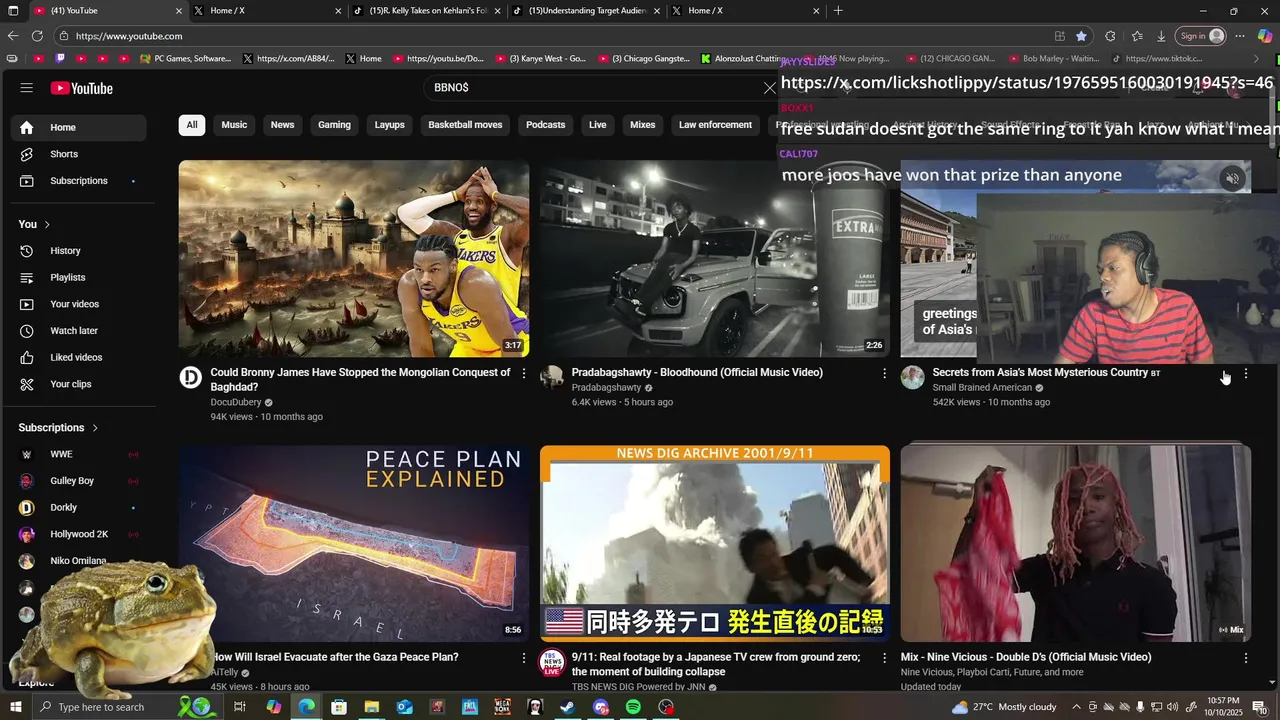Screen dimensions: 1280x720
Task: Unmute the Secrets from Asia preview video
Action: tap(1232, 179)
